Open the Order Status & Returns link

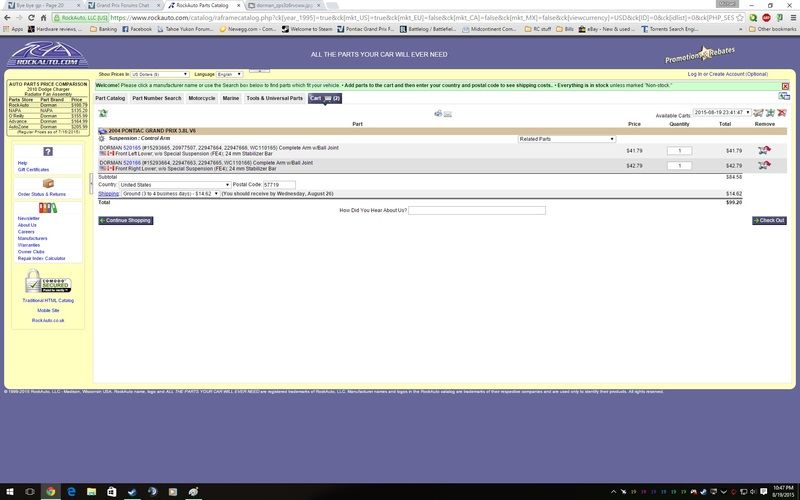click(41, 194)
